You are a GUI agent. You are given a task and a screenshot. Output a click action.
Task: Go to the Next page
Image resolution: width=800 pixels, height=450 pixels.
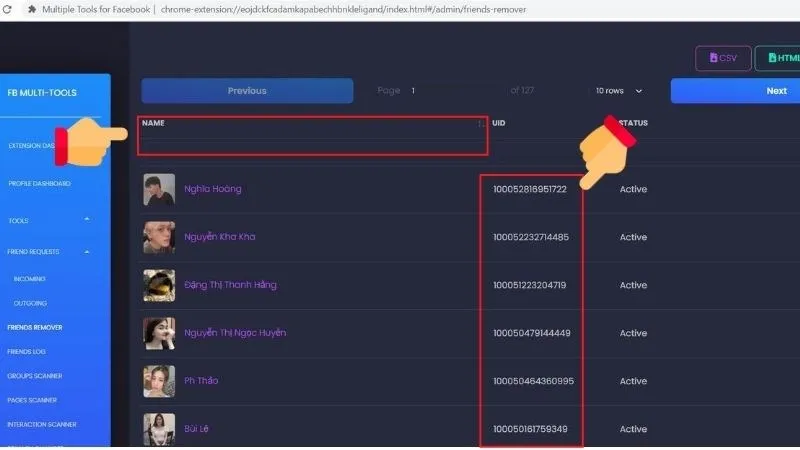tap(735, 91)
